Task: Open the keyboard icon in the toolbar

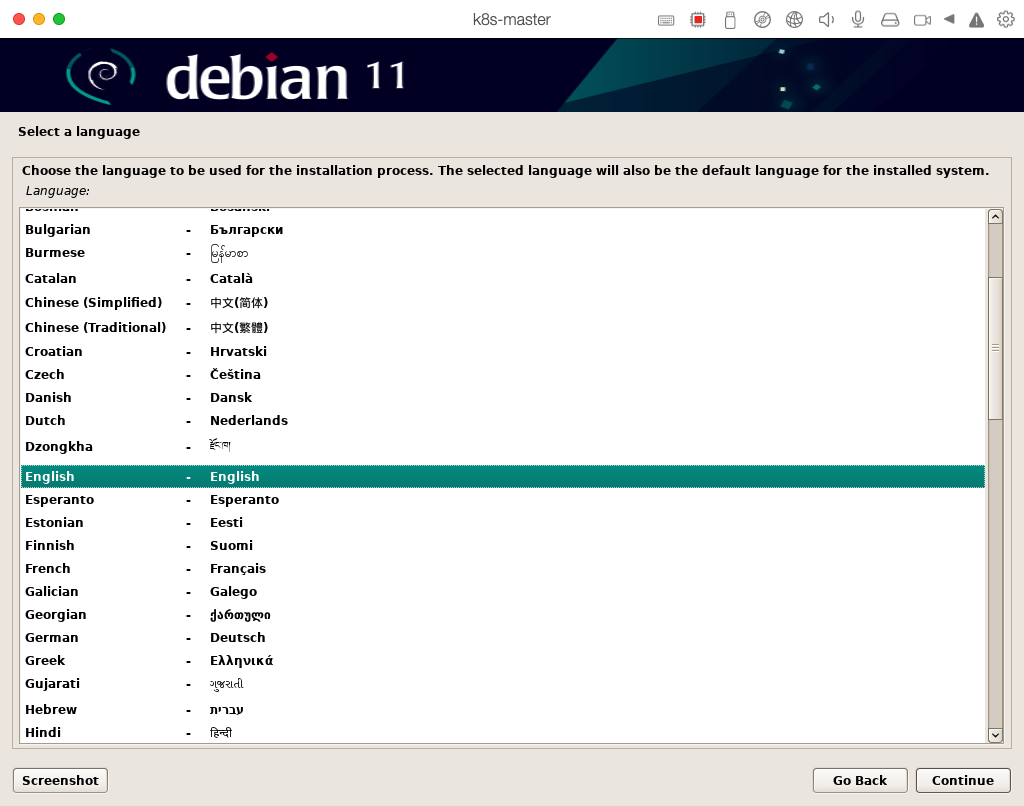Action: pos(665,20)
